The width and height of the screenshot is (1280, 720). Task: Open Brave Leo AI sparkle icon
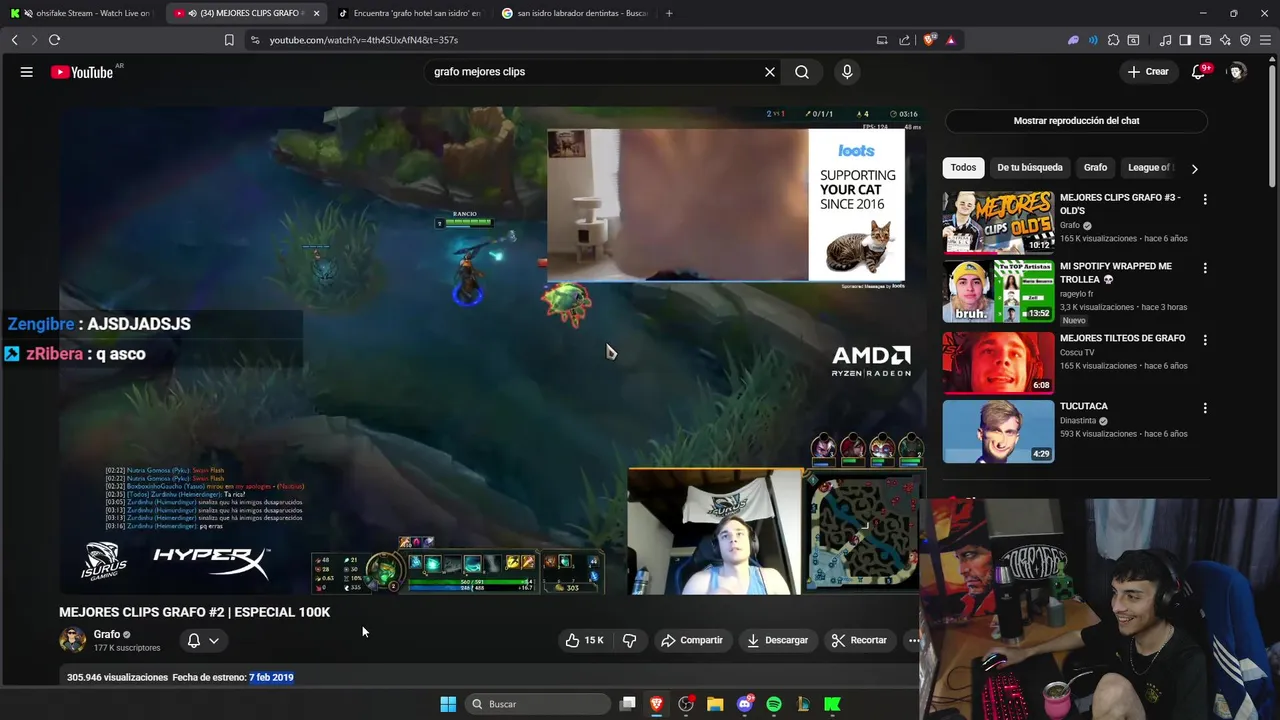click(1225, 40)
